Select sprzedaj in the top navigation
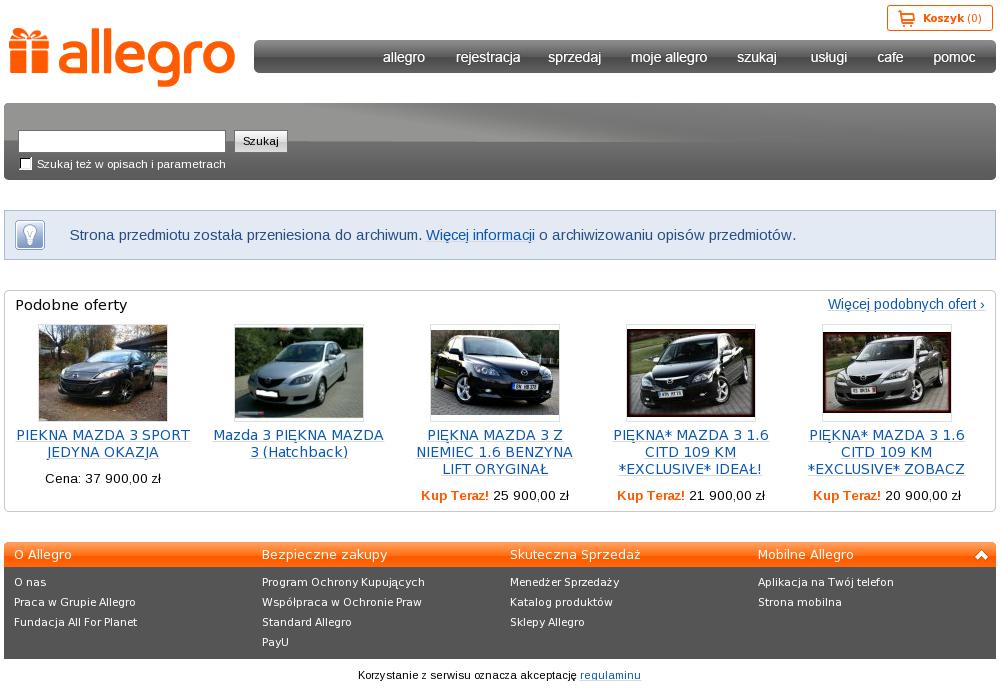This screenshot has width=1000, height=695. click(x=575, y=57)
